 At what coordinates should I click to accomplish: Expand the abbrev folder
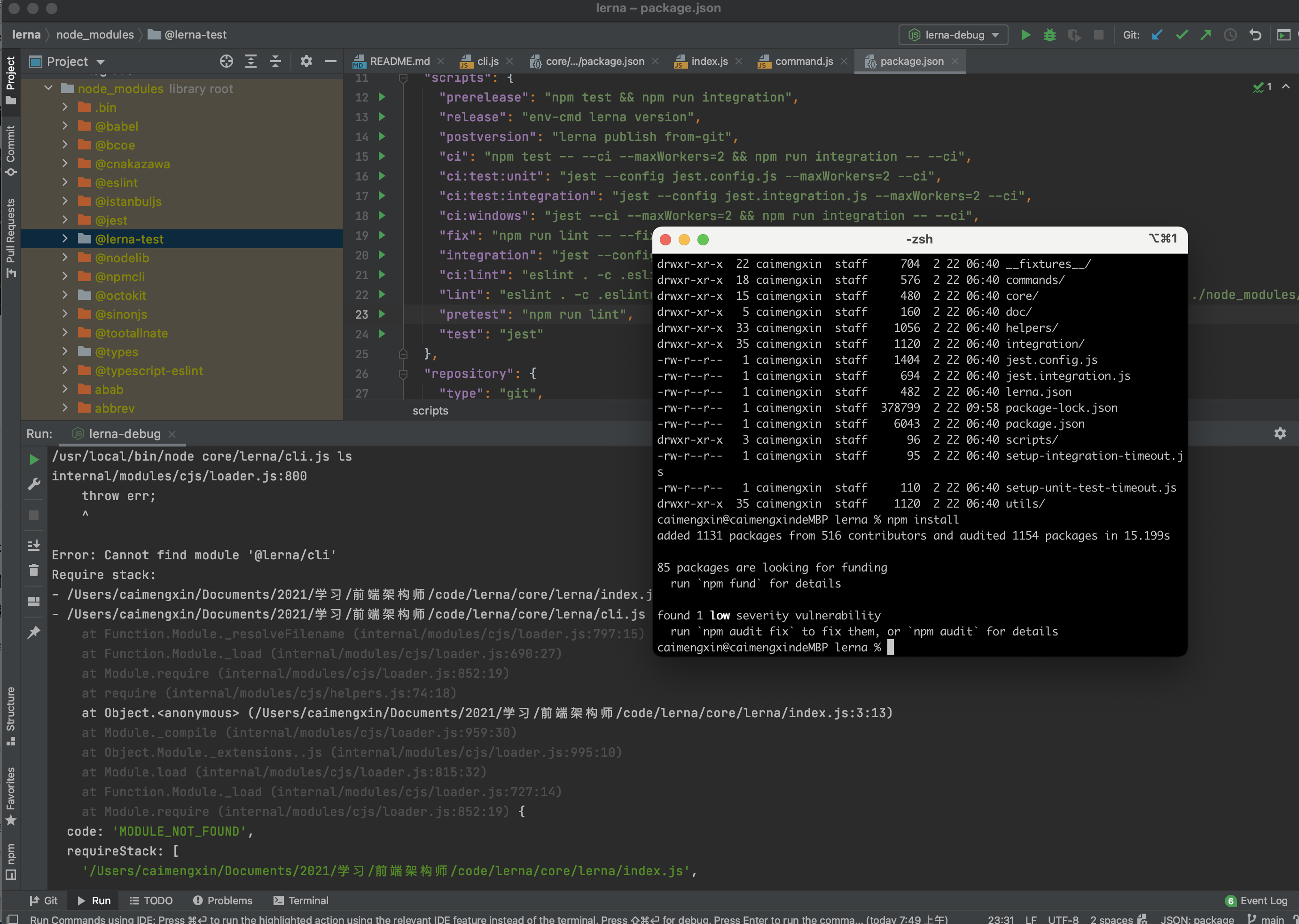(x=65, y=408)
